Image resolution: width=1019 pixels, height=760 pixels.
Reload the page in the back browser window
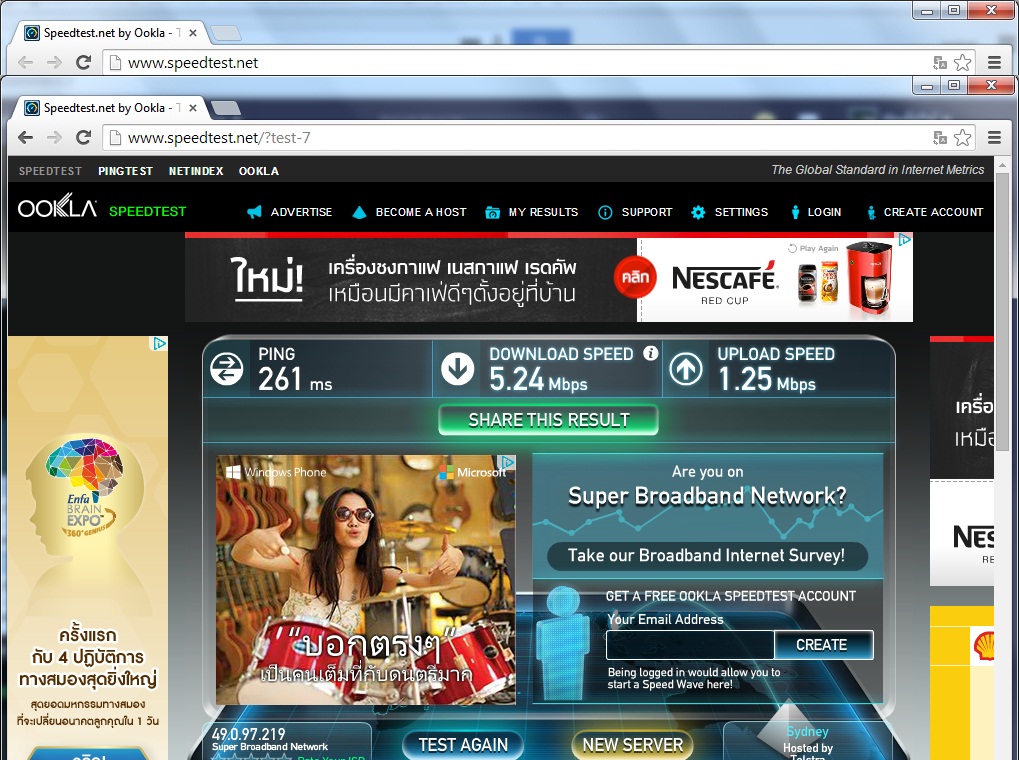[83, 62]
